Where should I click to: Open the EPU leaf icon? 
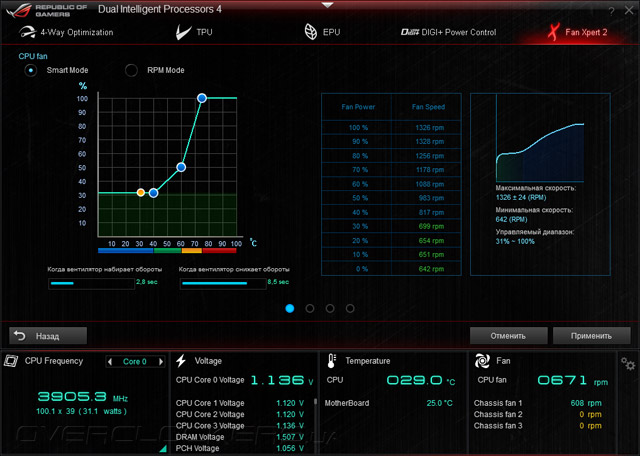tap(311, 32)
